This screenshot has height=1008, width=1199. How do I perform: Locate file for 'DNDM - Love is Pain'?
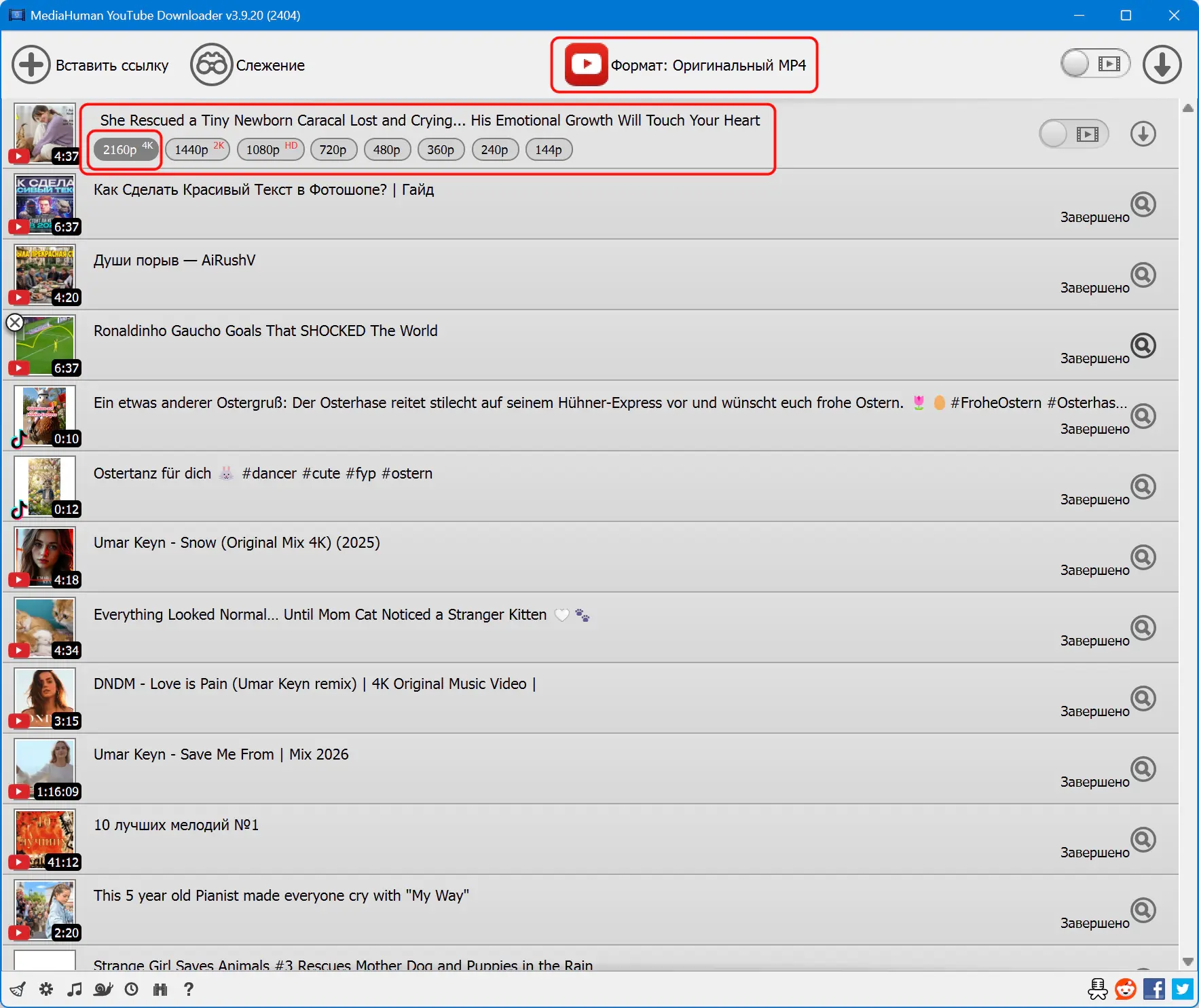1143,698
